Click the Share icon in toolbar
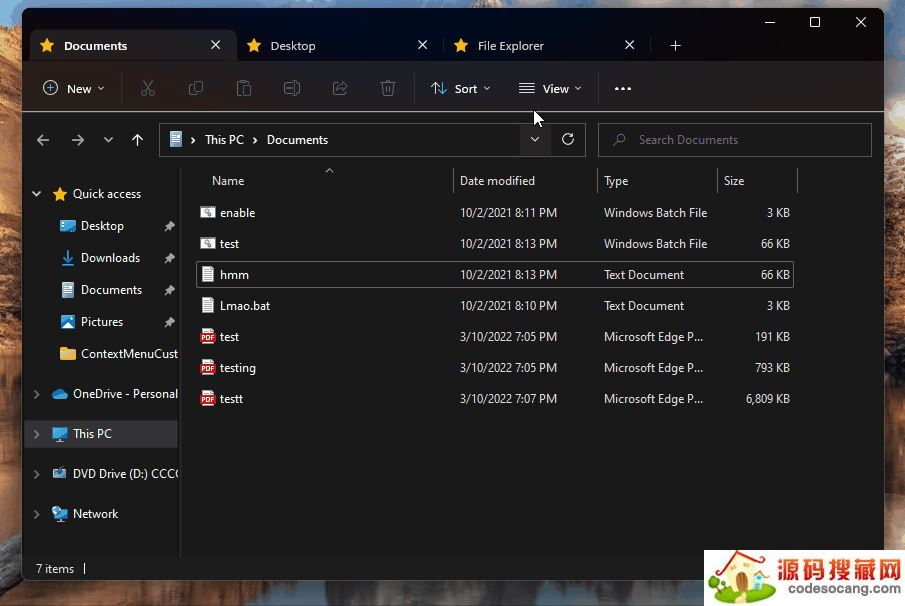This screenshot has width=905, height=606. 340,89
